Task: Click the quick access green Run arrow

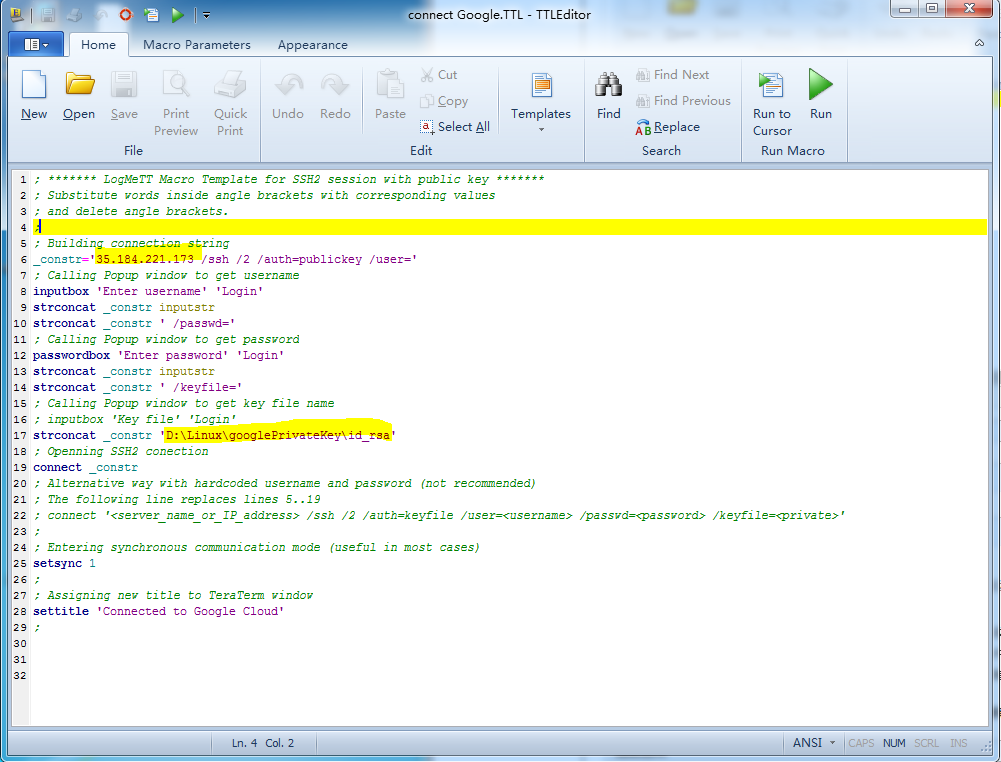Action: (178, 15)
